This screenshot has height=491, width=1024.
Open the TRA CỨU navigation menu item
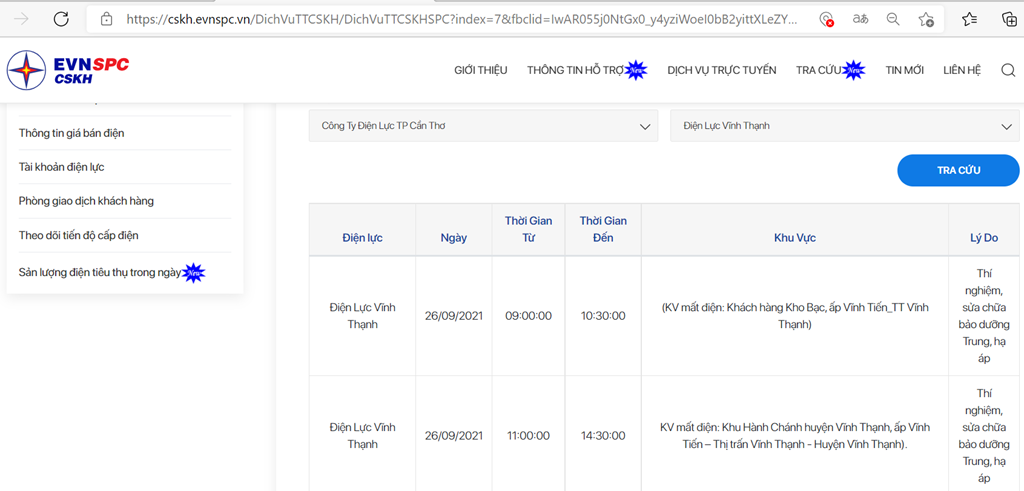814,71
